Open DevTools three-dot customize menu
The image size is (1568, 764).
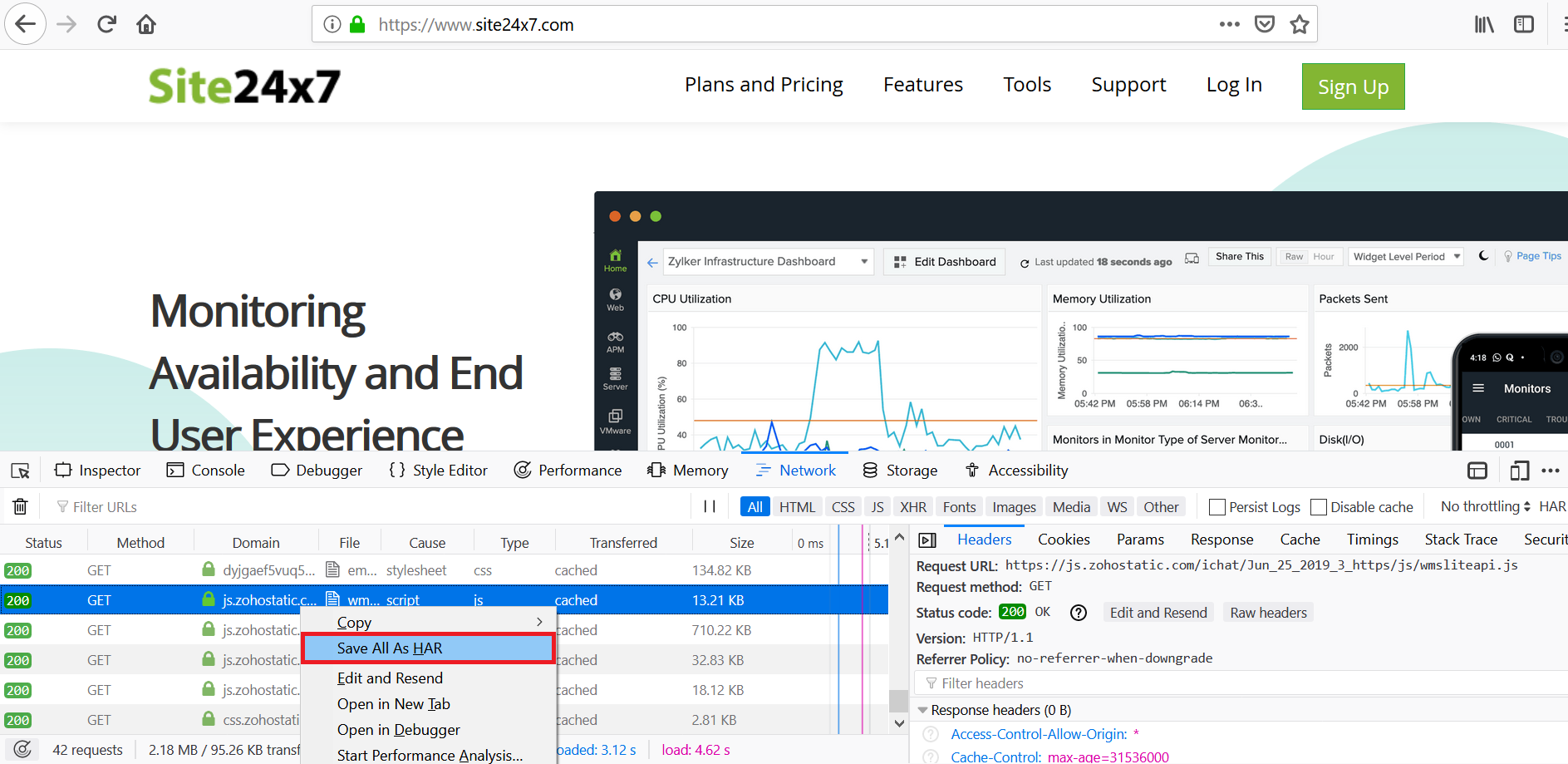(1551, 471)
